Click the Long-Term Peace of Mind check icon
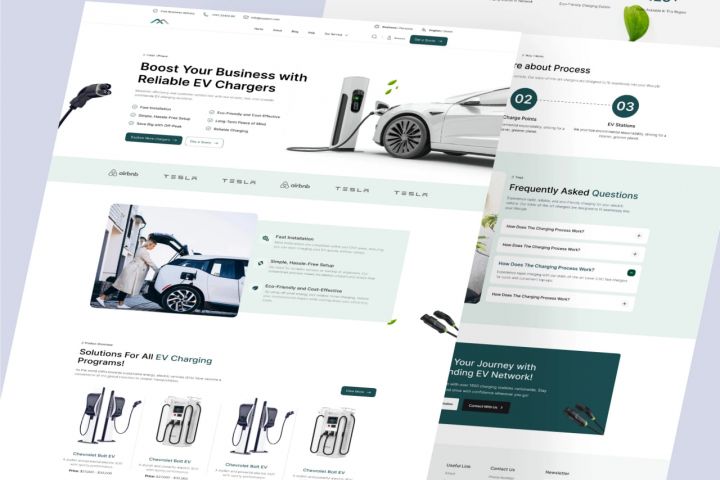 [210, 120]
